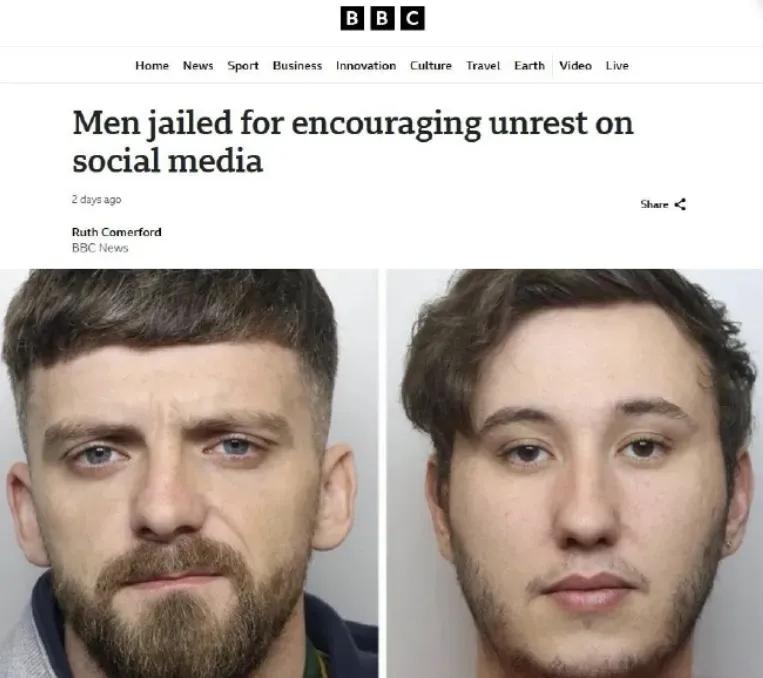Image resolution: width=763 pixels, height=678 pixels.
Task: Click the Share button text
Action: [654, 204]
